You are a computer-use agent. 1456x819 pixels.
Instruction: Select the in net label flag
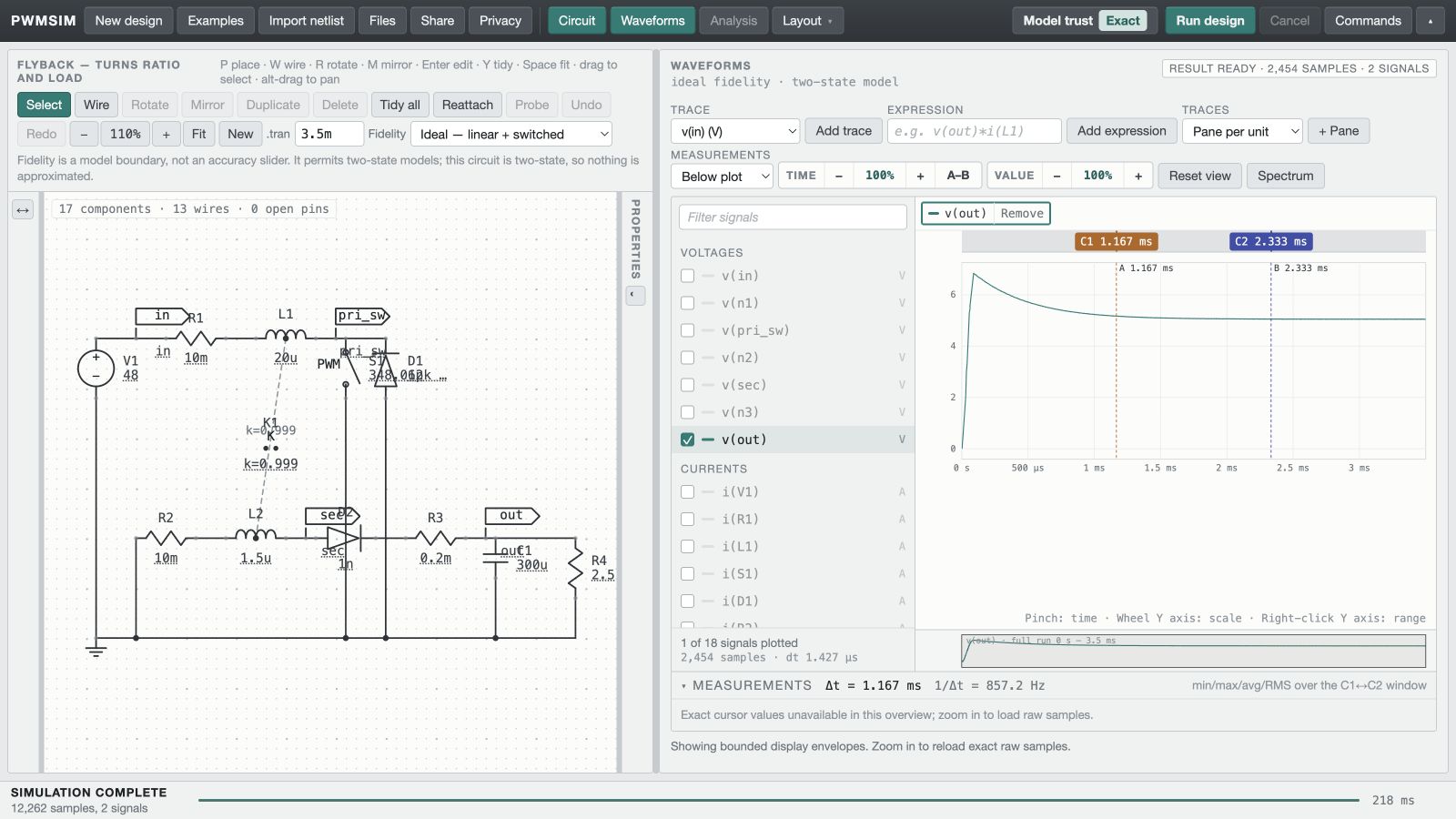[x=162, y=316]
